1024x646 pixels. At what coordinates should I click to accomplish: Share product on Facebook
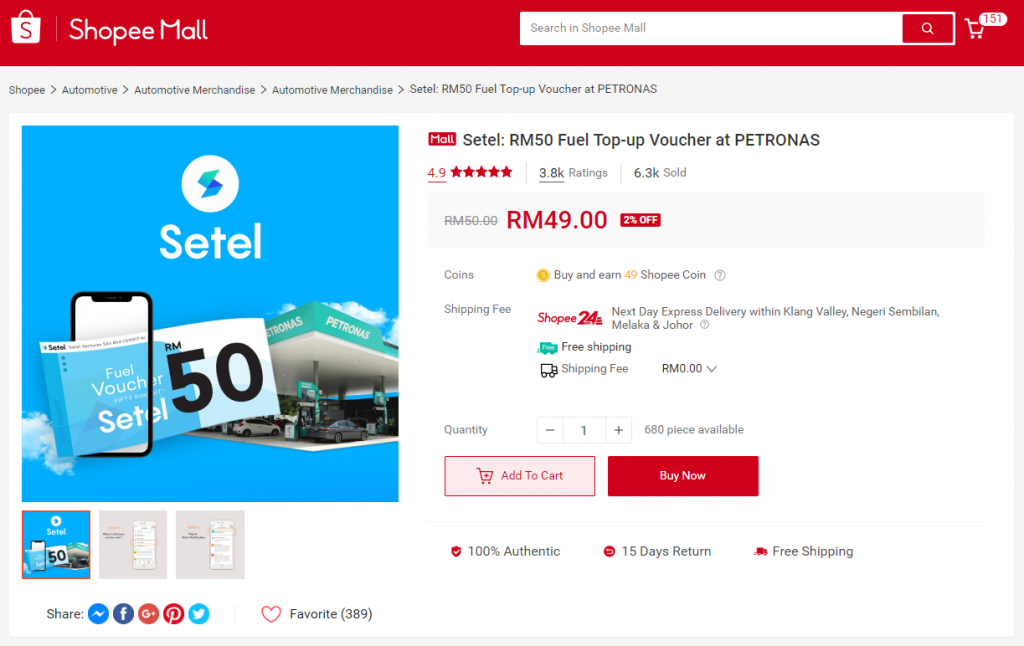click(x=123, y=614)
